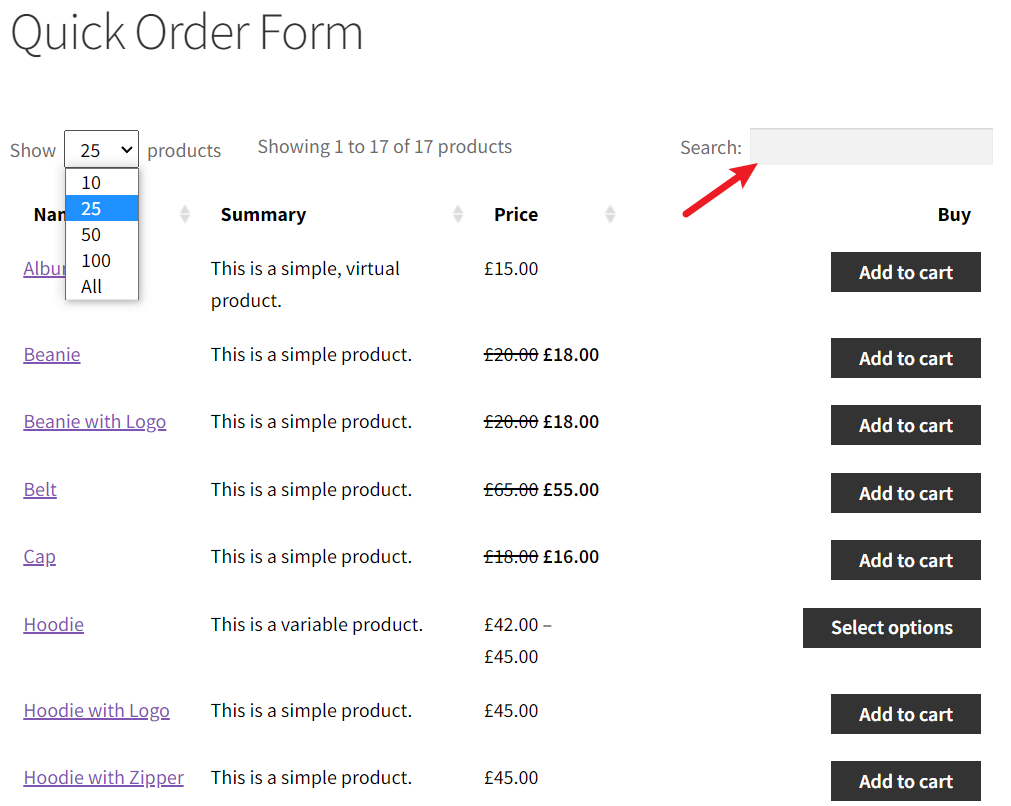The width and height of the screenshot is (1011, 806).
Task: Choose 100 in the products dropdown
Action: click(x=102, y=260)
